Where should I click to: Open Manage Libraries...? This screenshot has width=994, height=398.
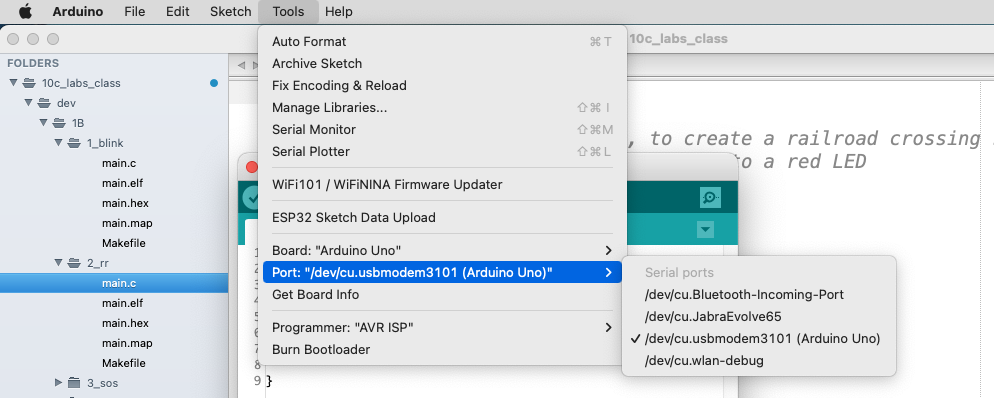point(442,108)
